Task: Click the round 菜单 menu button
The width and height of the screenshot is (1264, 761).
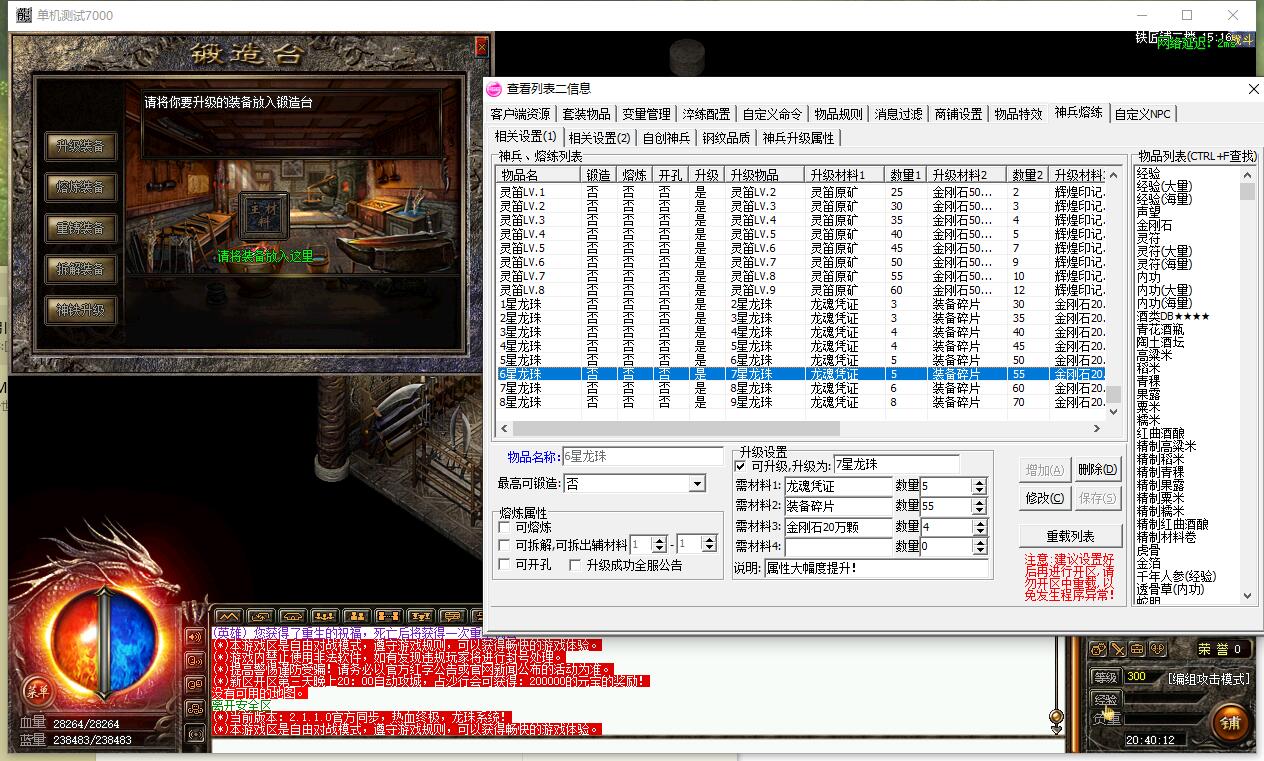Action: (37, 690)
